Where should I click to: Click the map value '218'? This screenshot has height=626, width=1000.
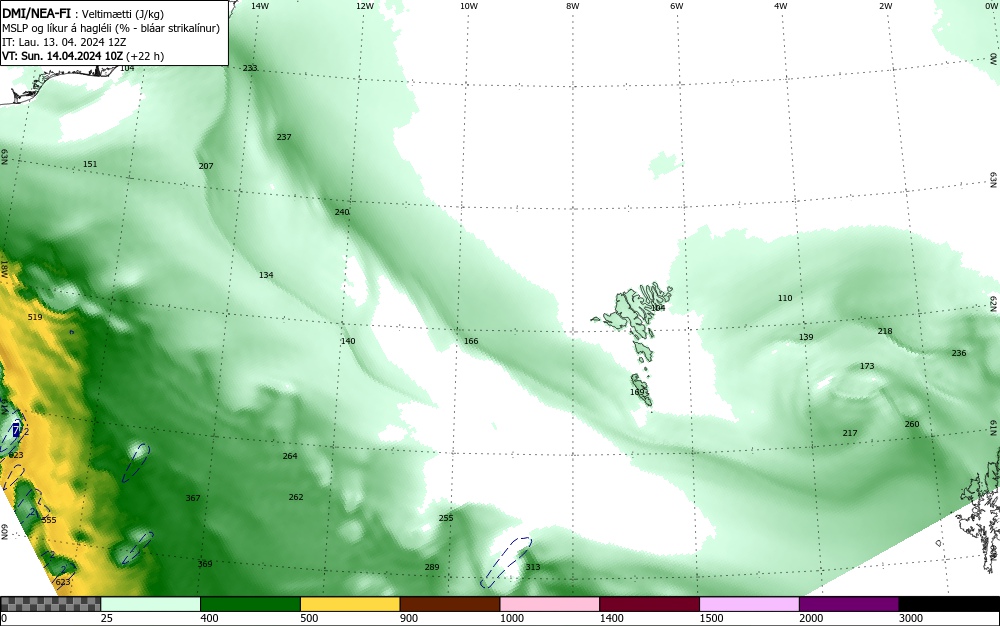[885, 331]
